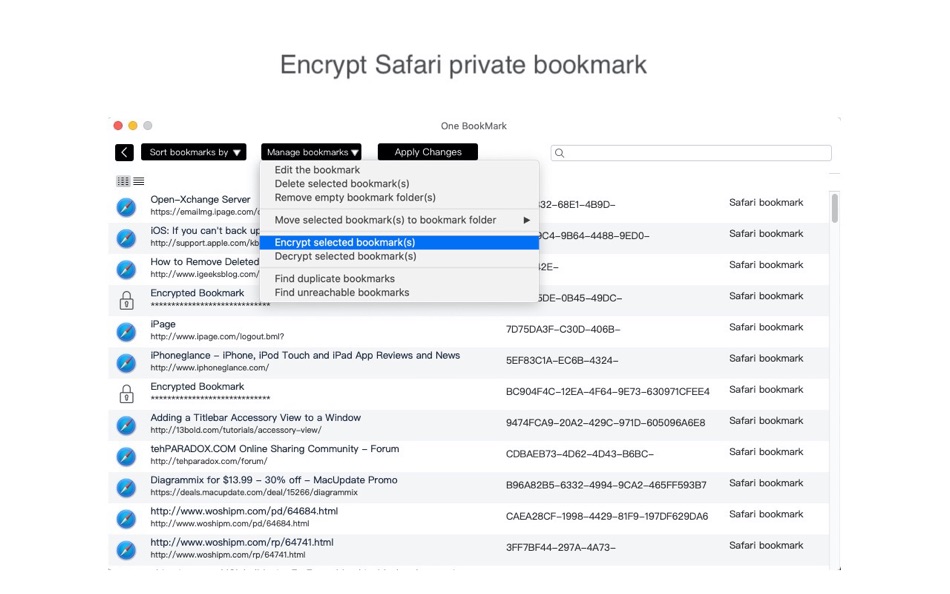Viewport: 950px width, 594px height.
Task: Open Sort bookmarks by dropdown
Action: (x=194, y=152)
